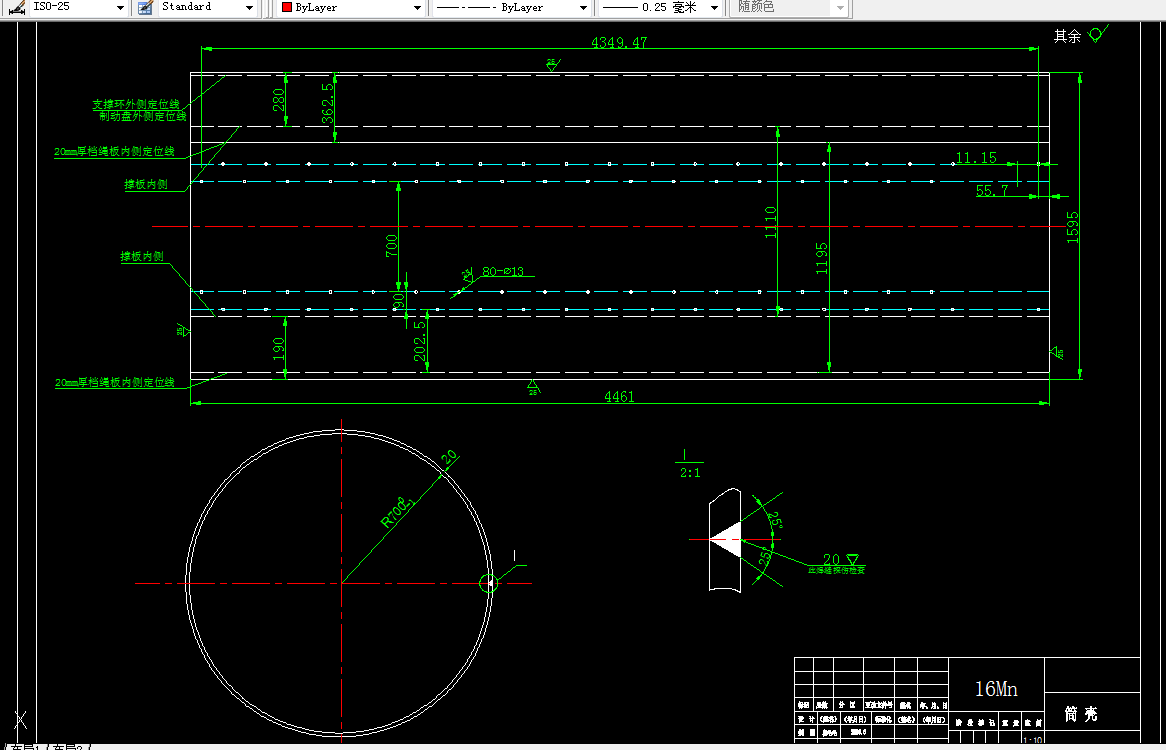Viewport: 1166px width, 750px height.
Task: Select the wall thickness 20 on the circle
Action: (449, 458)
